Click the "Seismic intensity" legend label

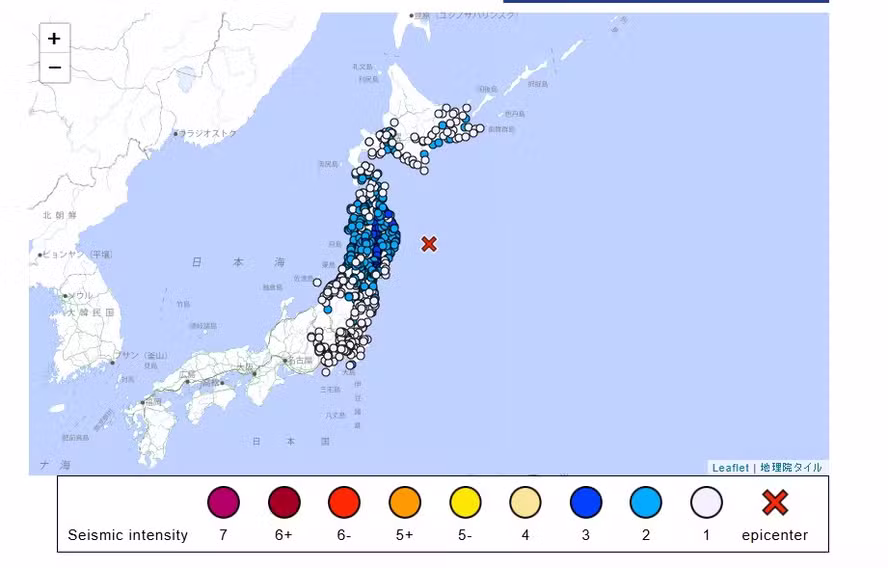click(128, 535)
